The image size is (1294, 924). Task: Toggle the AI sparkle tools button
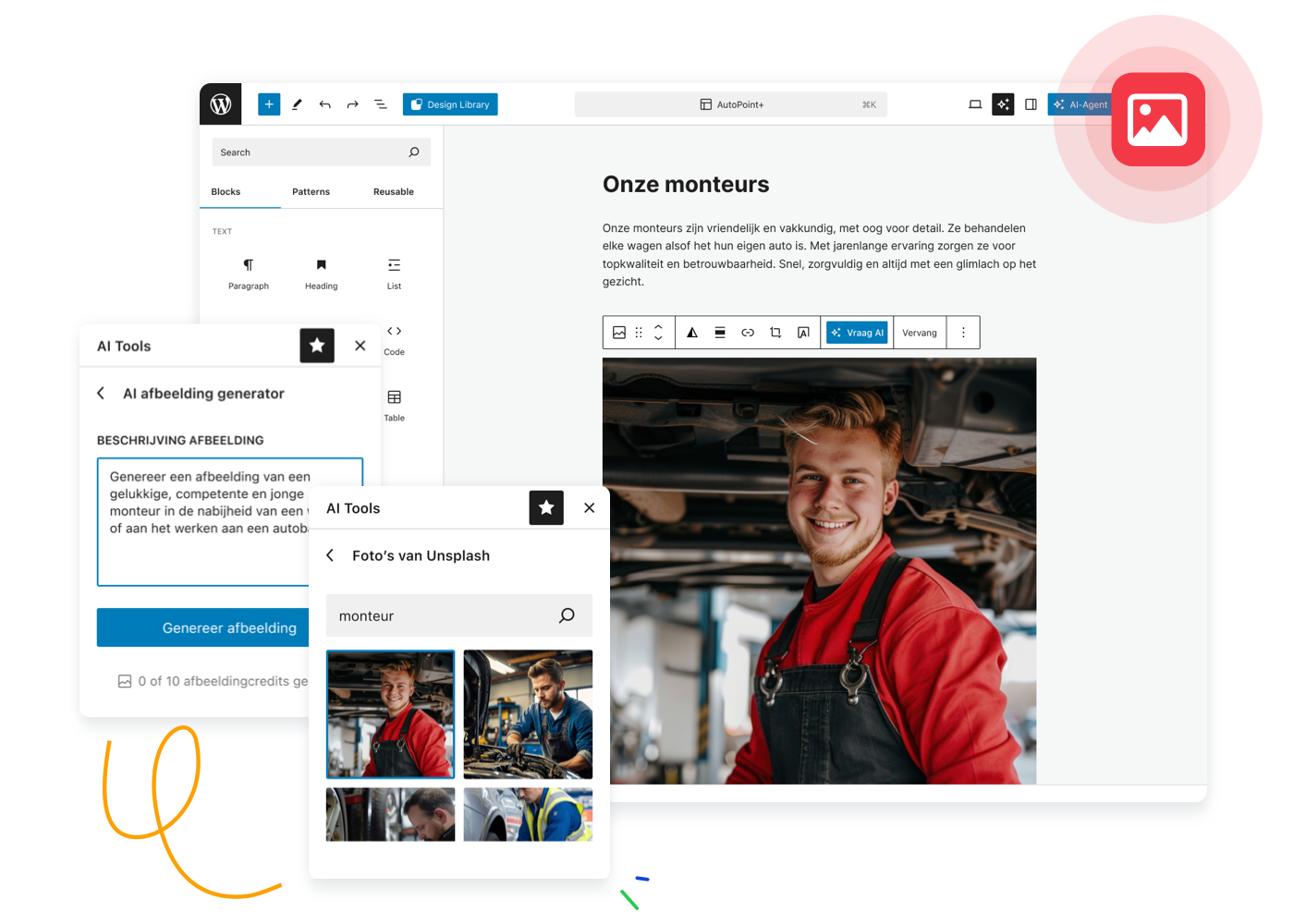click(x=1003, y=104)
